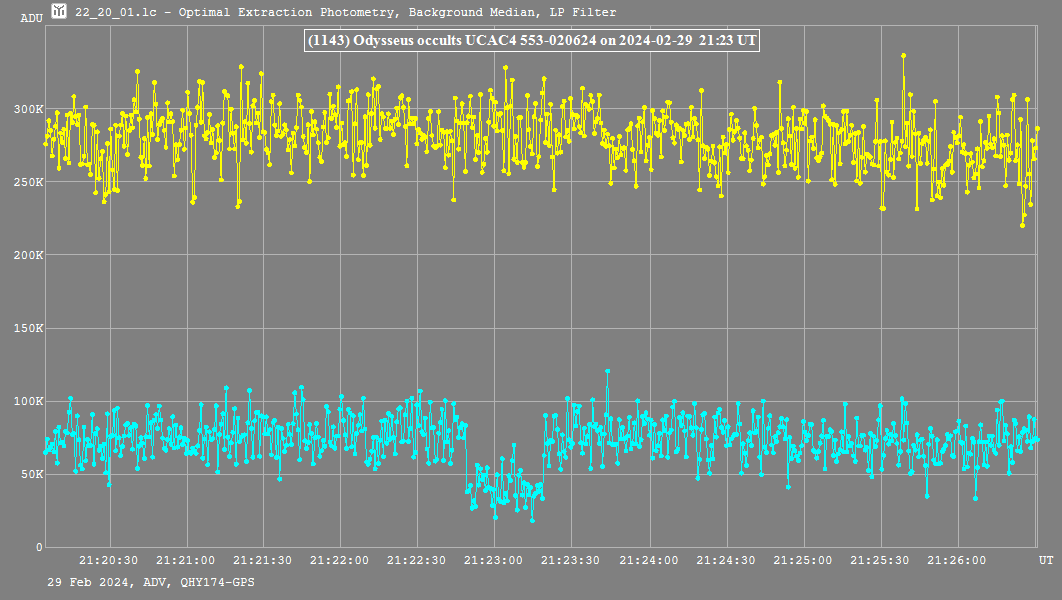
Task: Select the 250K Y-axis label
Action: point(27,182)
